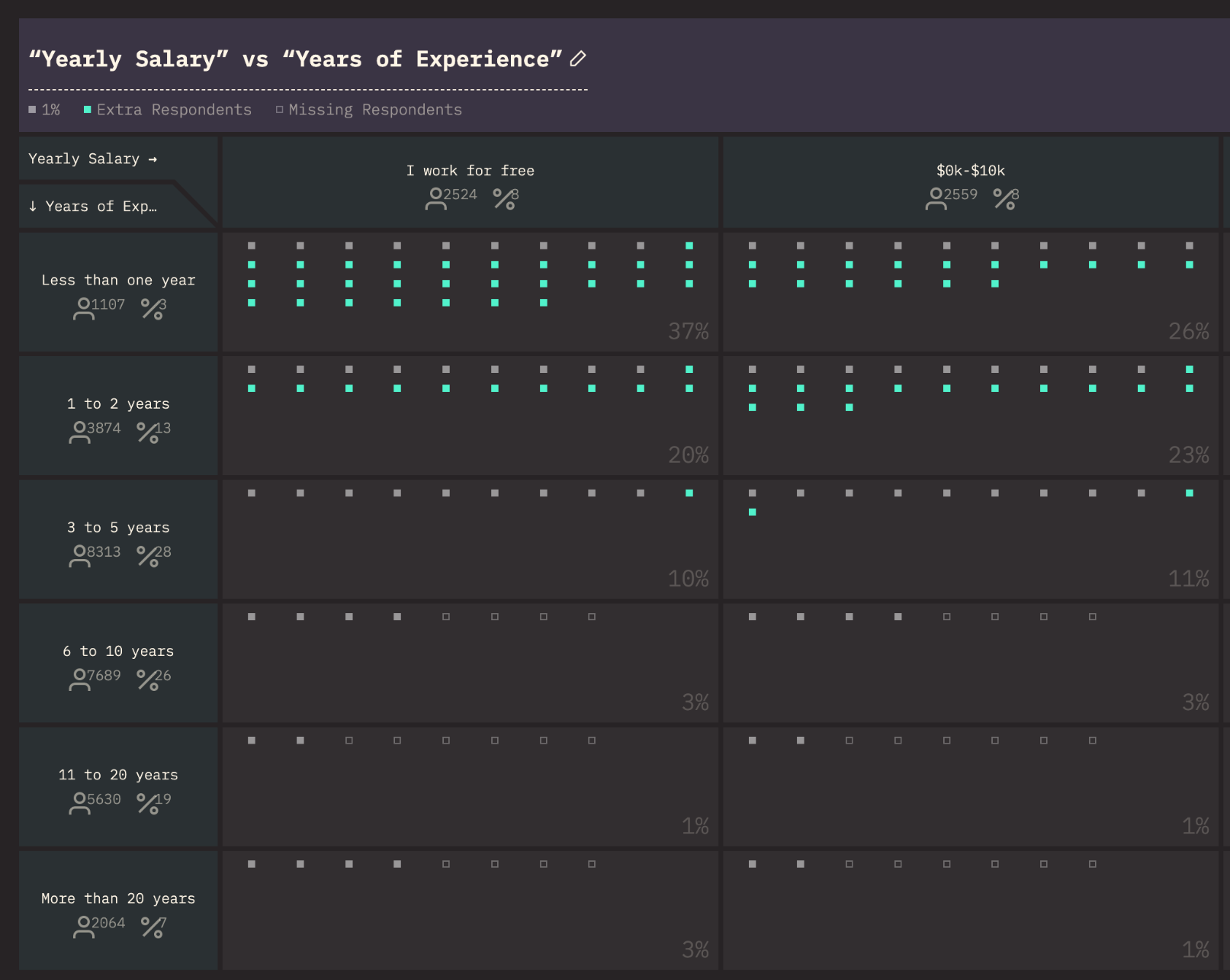The width and height of the screenshot is (1230, 980).
Task: Click the 23% cell for 1 to 2 years
Action: tap(1188, 455)
